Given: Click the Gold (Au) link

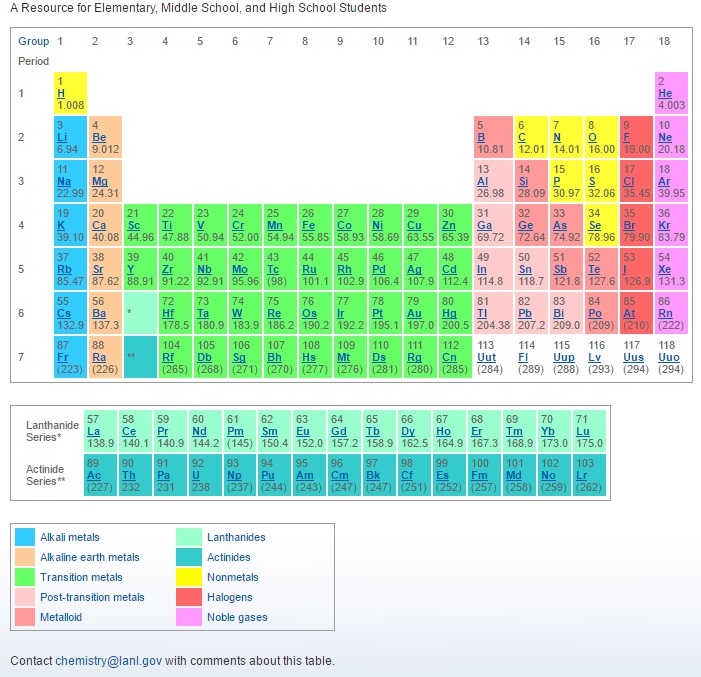Looking at the screenshot, I should click(414, 313).
